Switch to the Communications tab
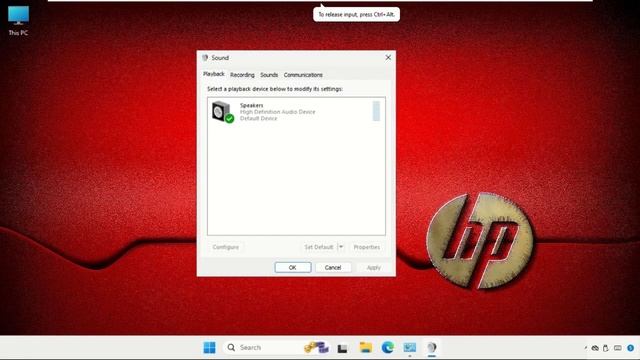Viewport: 640px width, 360px height. tap(303, 75)
